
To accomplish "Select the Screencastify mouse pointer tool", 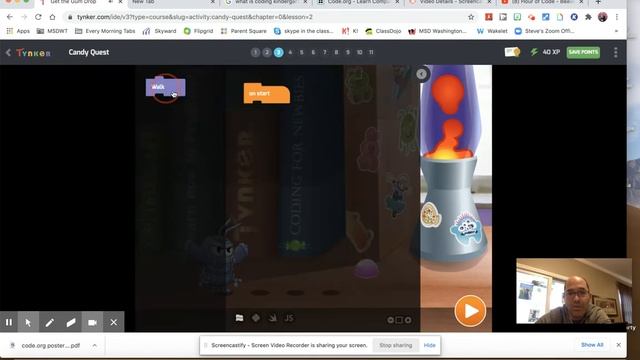I will point(28,322).
